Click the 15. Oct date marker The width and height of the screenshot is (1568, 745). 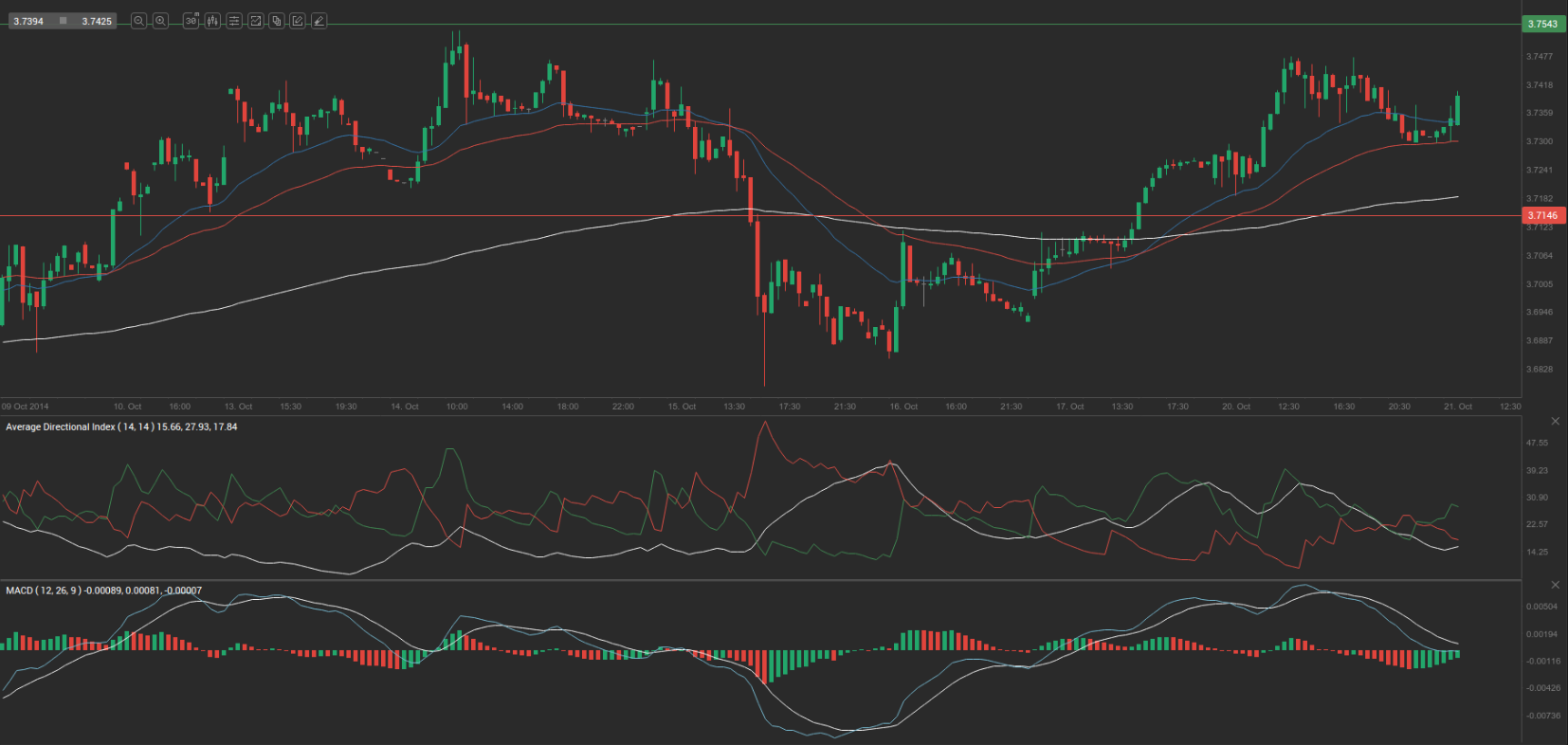(x=682, y=407)
